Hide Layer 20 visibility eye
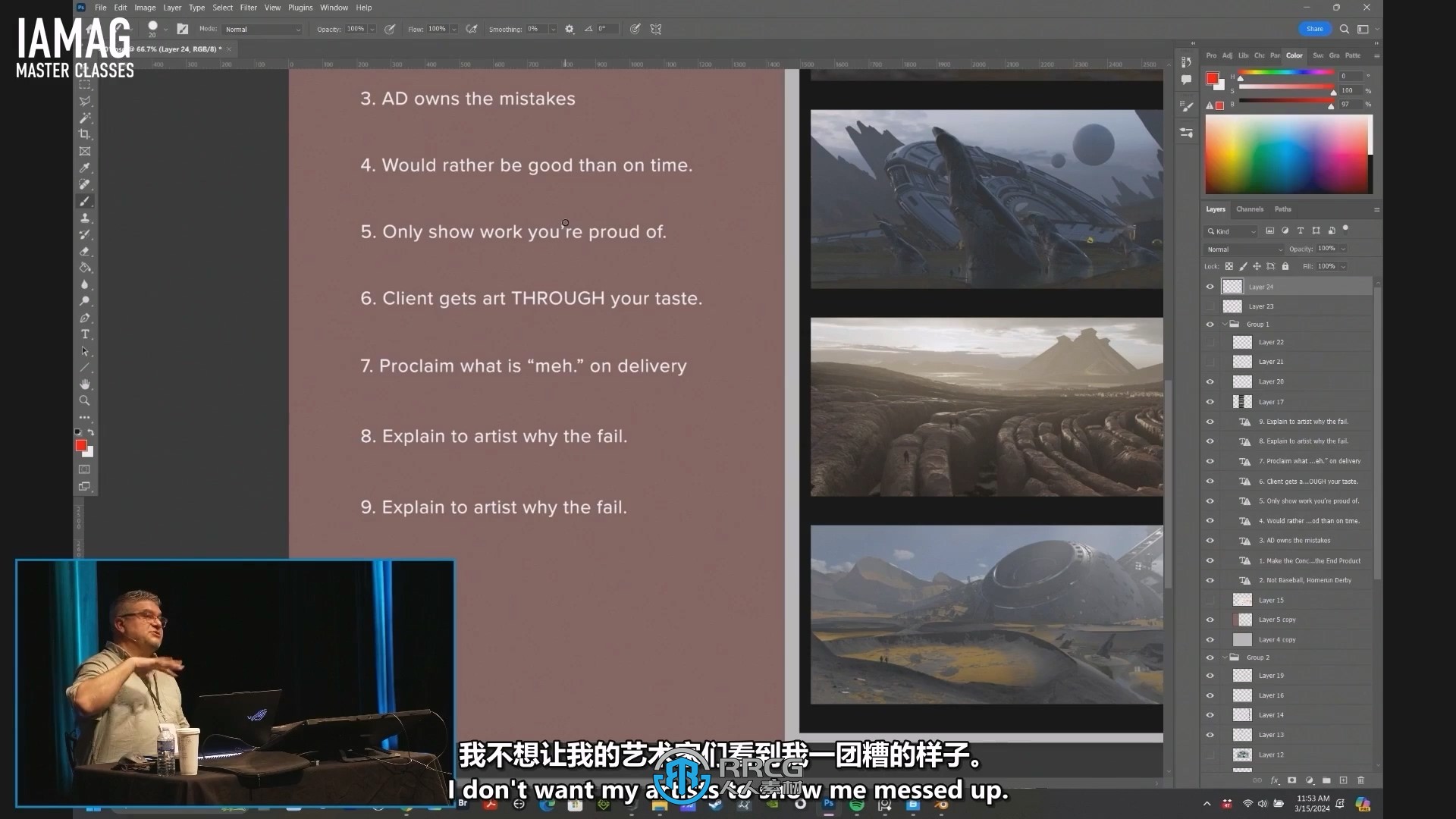The height and width of the screenshot is (819, 1456). (x=1210, y=382)
